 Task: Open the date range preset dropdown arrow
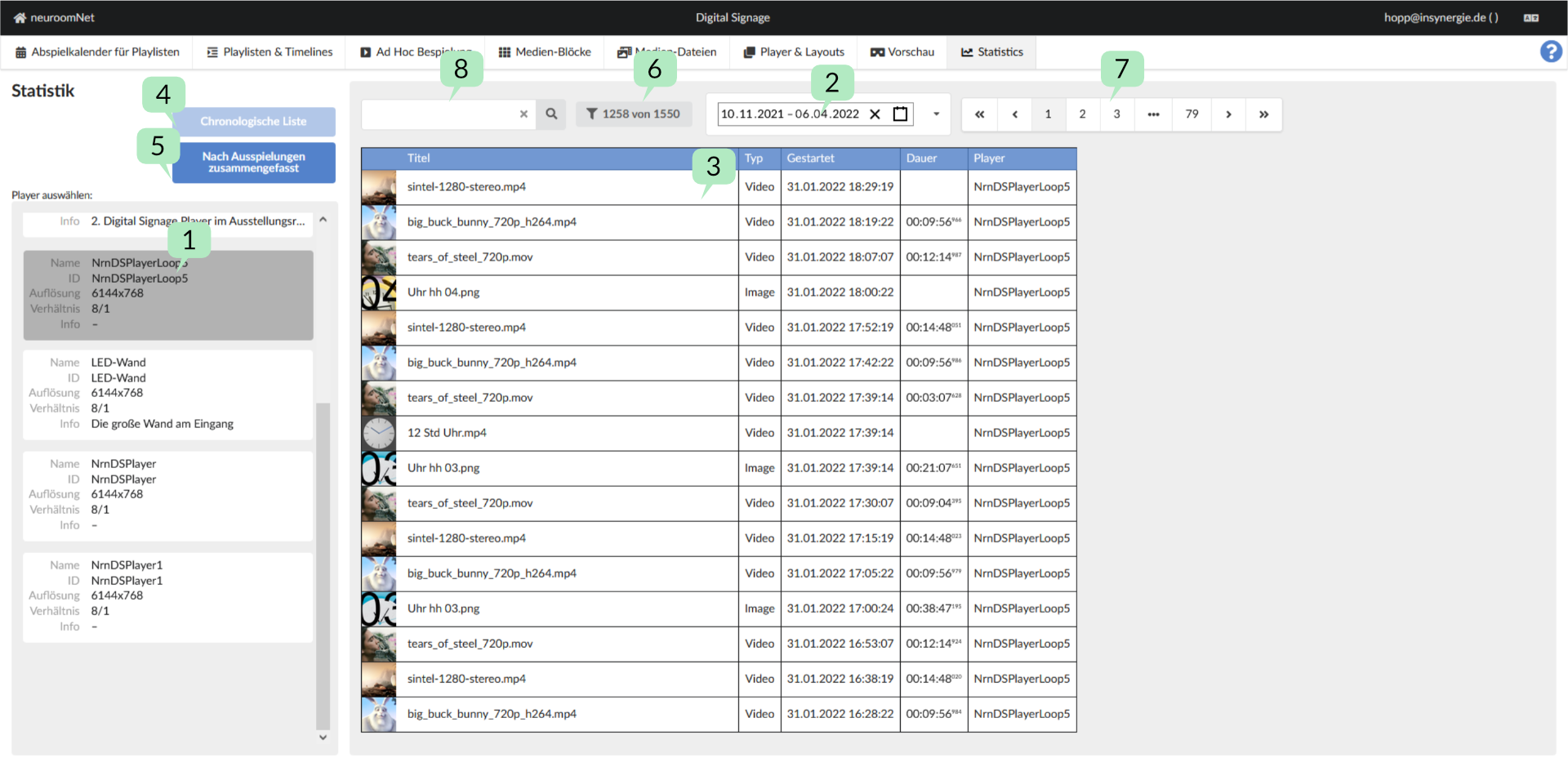tap(937, 114)
